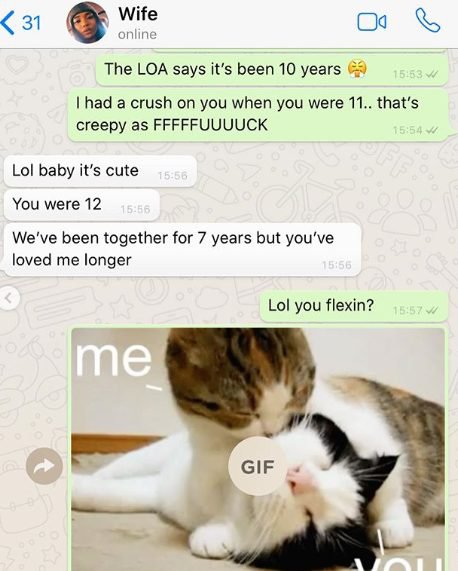The height and width of the screenshot is (571, 458).
Task: Tap the 'We've been together for 7 years' message
Action: point(182,249)
